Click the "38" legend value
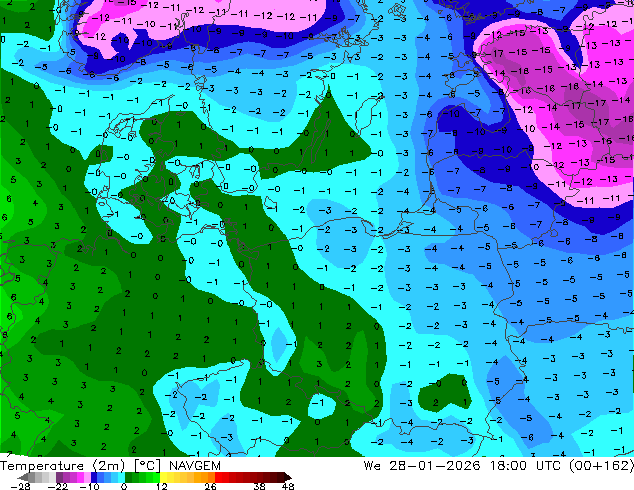 260,486
